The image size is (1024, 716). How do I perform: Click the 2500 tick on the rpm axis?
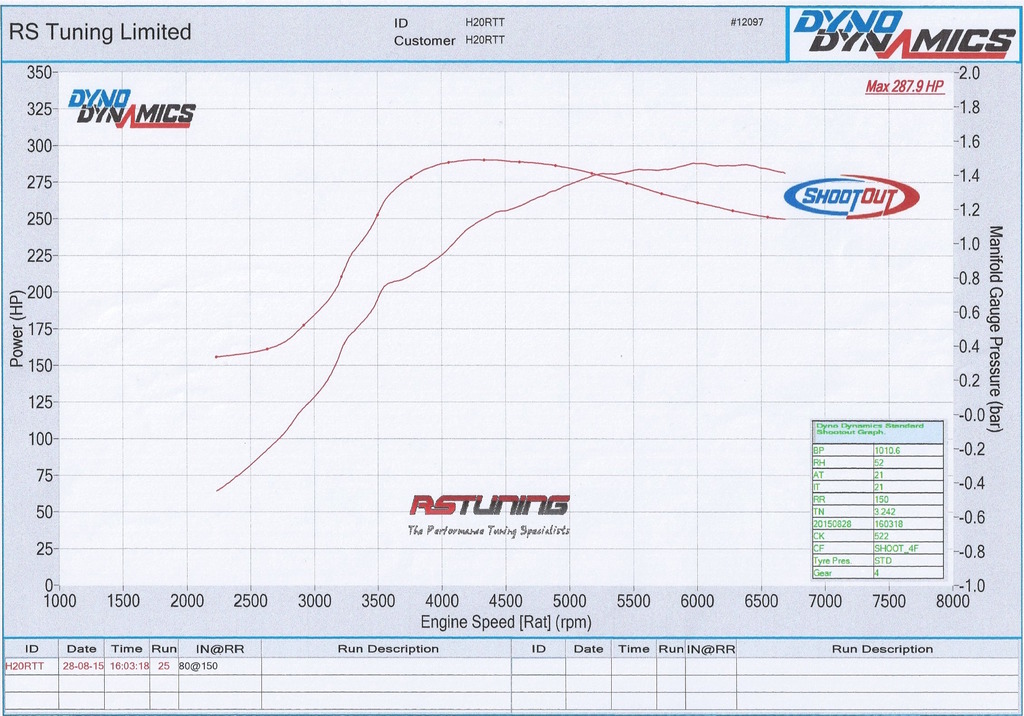251,601
